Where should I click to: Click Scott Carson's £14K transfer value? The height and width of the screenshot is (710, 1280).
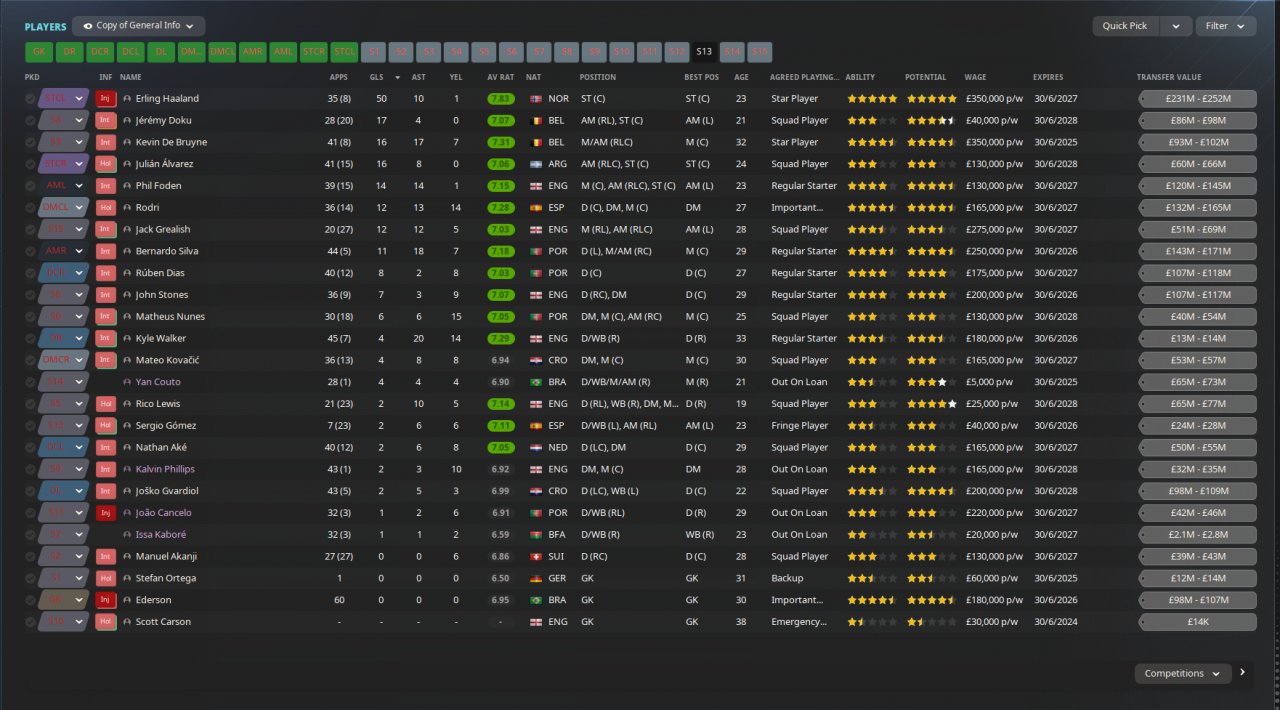[1197, 622]
